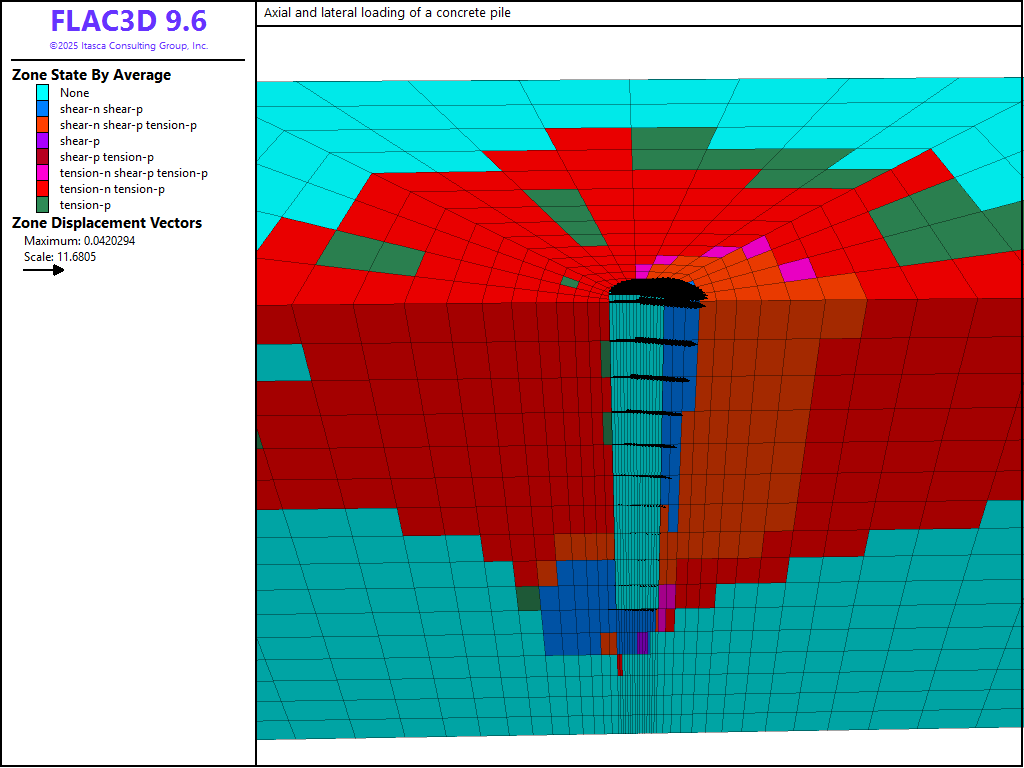Viewport: 1024px width, 768px height.
Task: Select the Zone Displacement Vectors heading
Action: (x=106, y=223)
